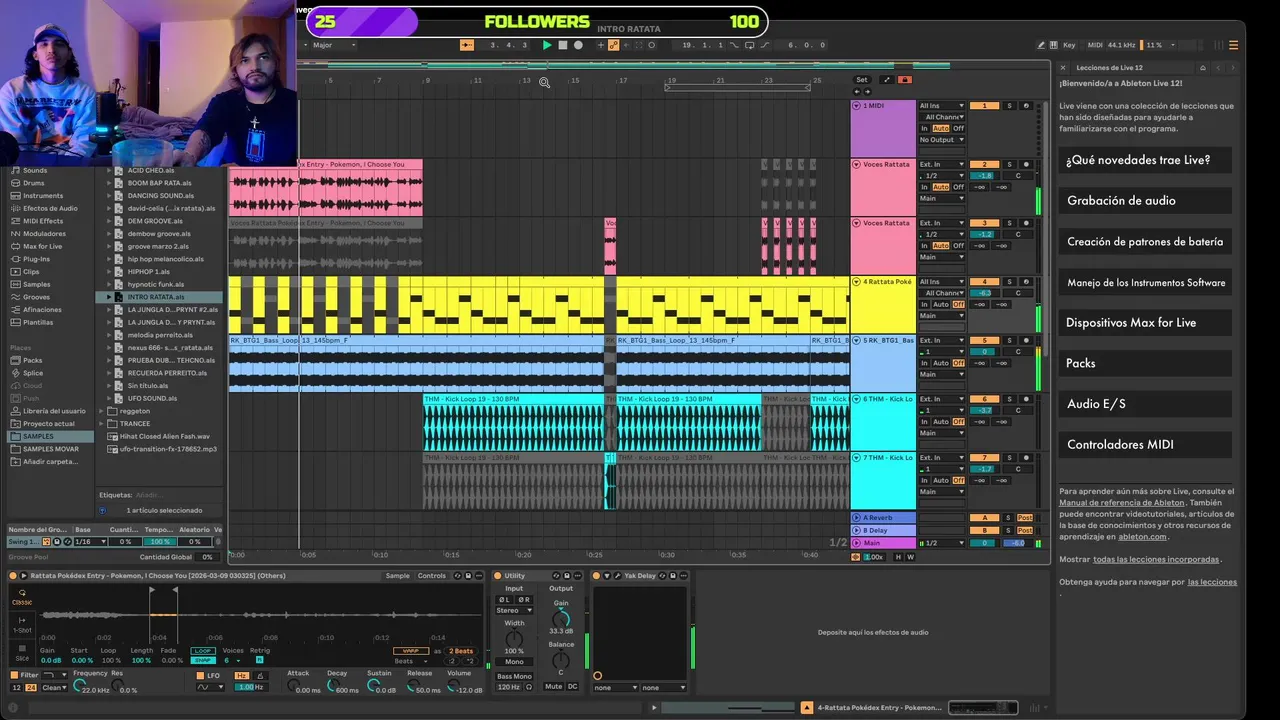Enable Bass Mono in Utility
Screen dimensions: 1280x720
(x=514, y=676)
